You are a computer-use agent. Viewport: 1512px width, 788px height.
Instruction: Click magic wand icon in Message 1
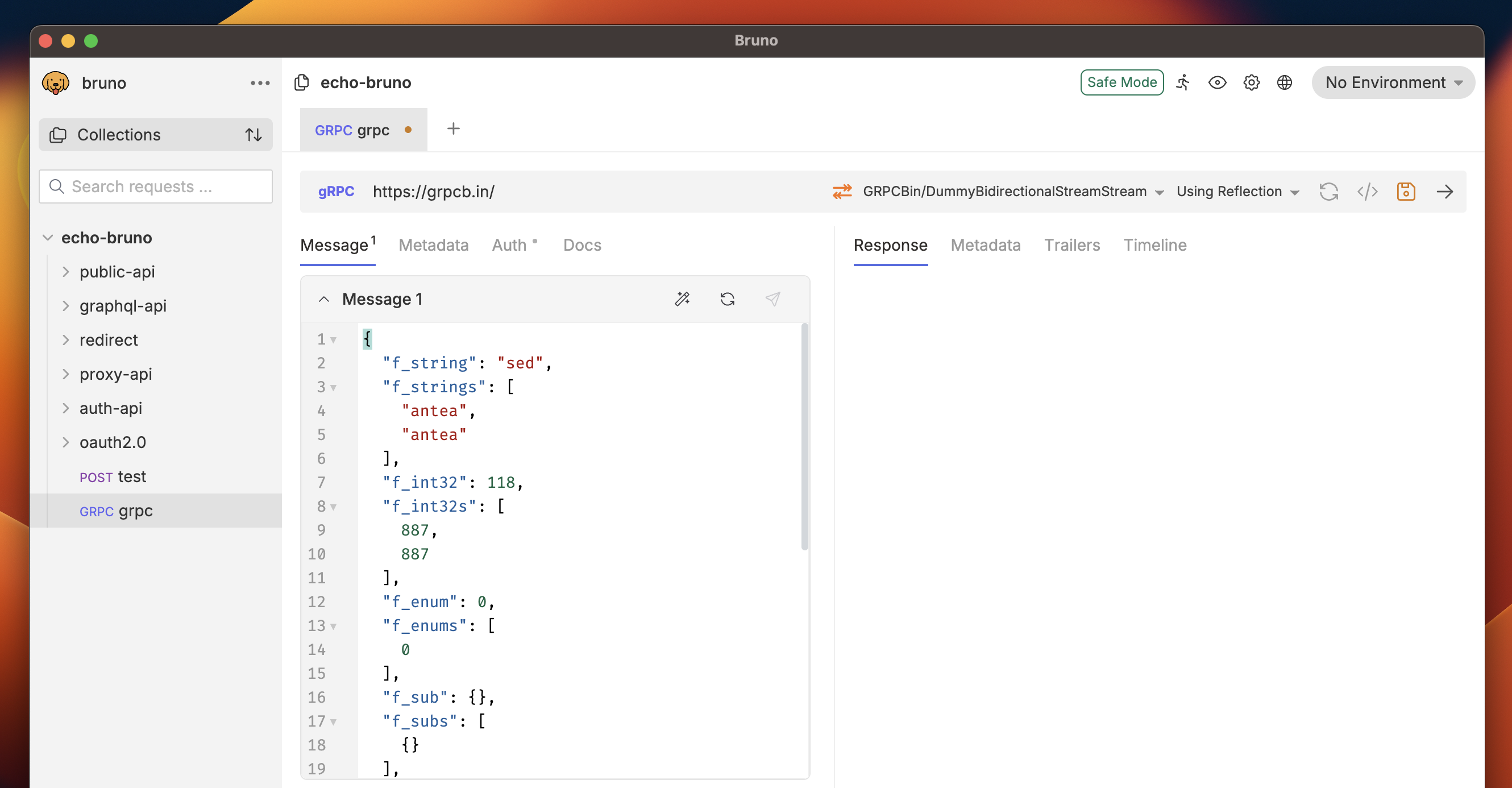pyautogui.click(x=682, y=299)
